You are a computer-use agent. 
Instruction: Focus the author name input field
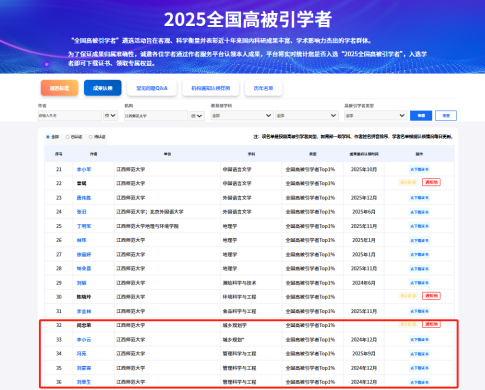point(70,116)
